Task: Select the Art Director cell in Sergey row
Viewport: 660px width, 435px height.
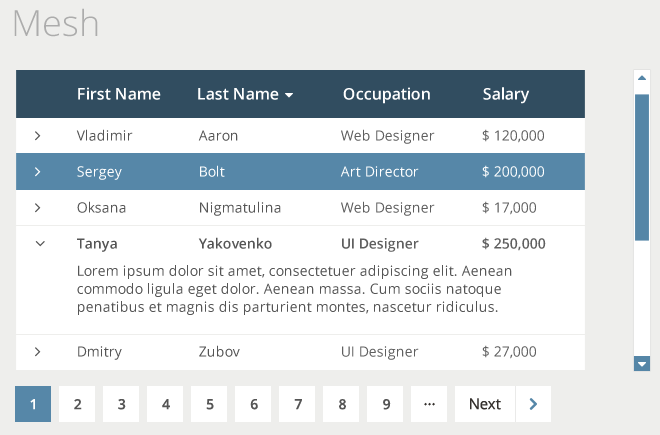Action: [x=379, y=171]
